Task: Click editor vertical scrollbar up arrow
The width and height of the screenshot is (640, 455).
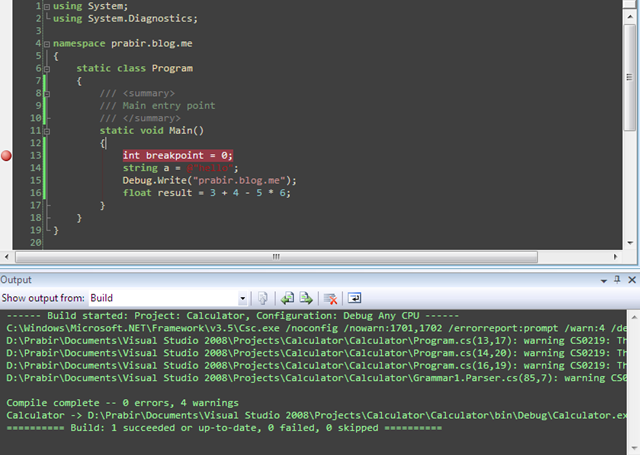Action: coord(630,16)
